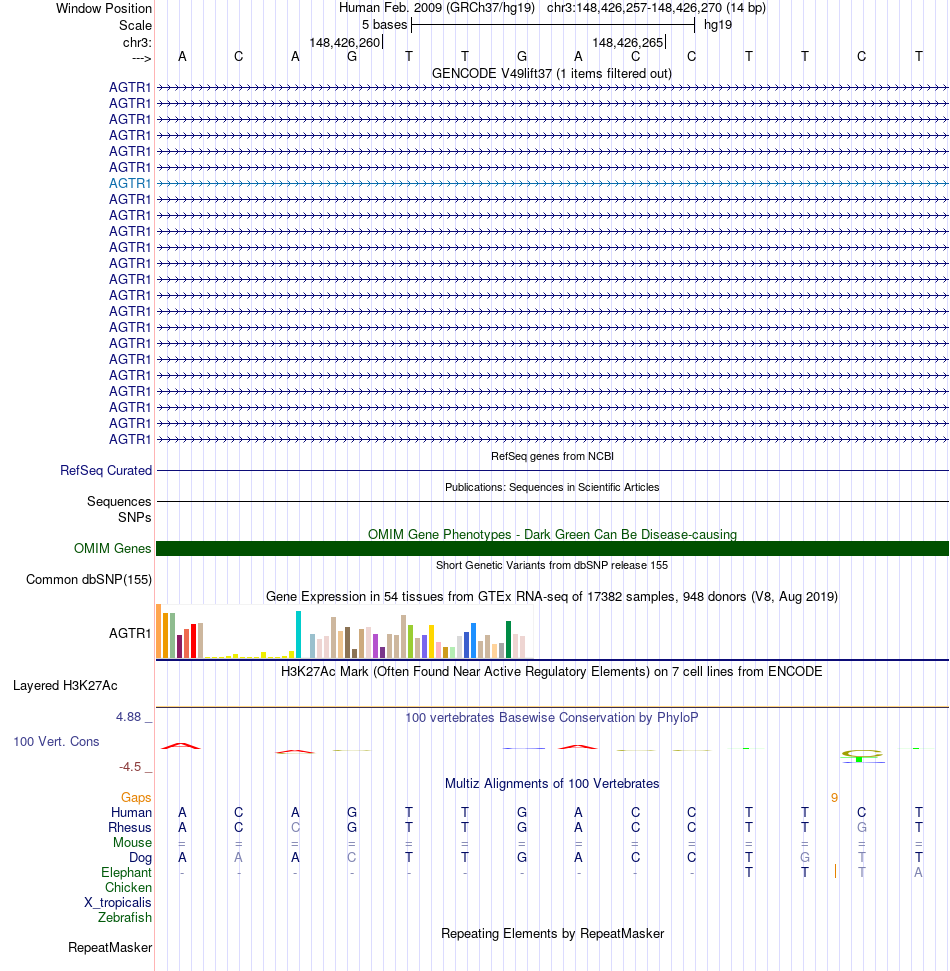Click the Window Position track label
The width and height of the screenshot is (950, 971).
pos(103,9)
